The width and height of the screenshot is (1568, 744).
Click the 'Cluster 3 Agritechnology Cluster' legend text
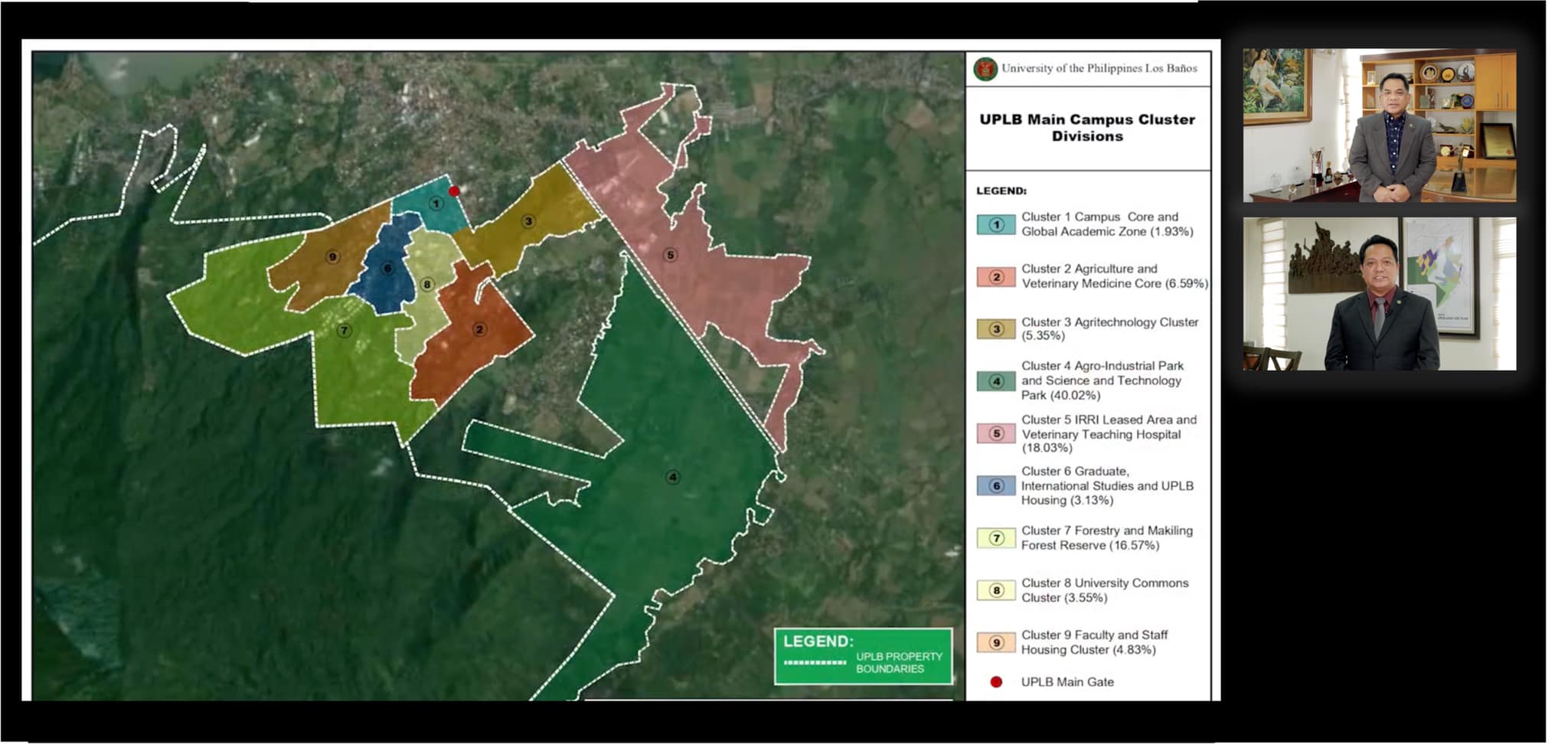1110,328
